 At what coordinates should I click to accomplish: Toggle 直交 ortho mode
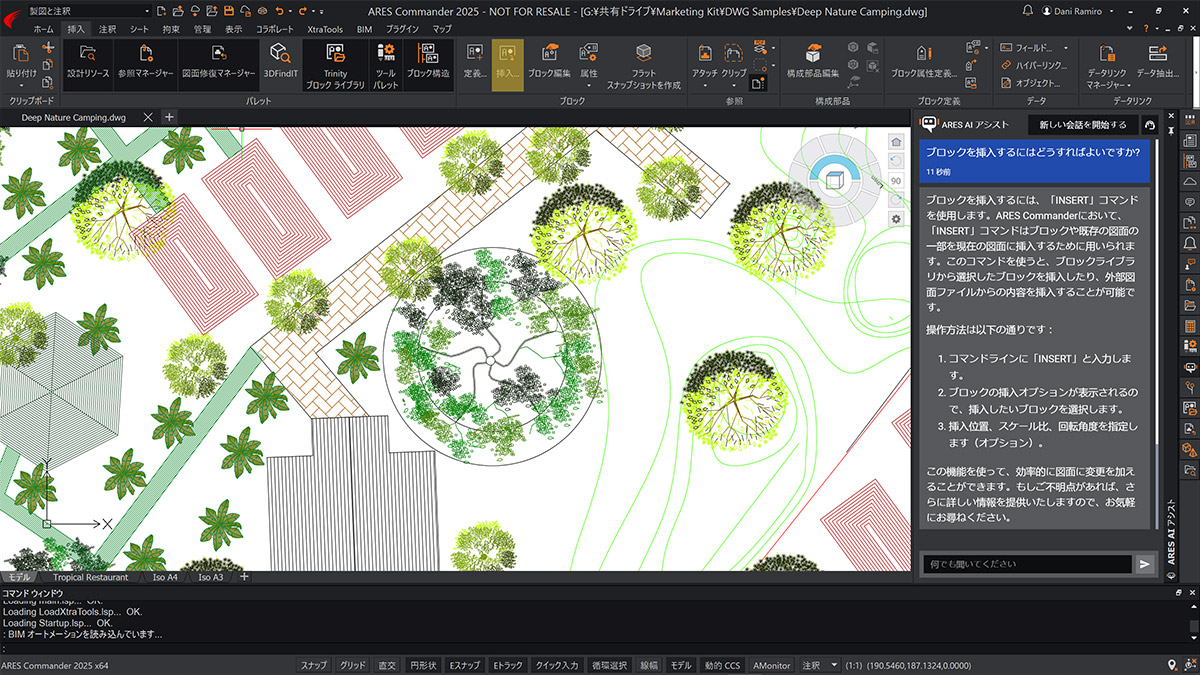(387, 665)
